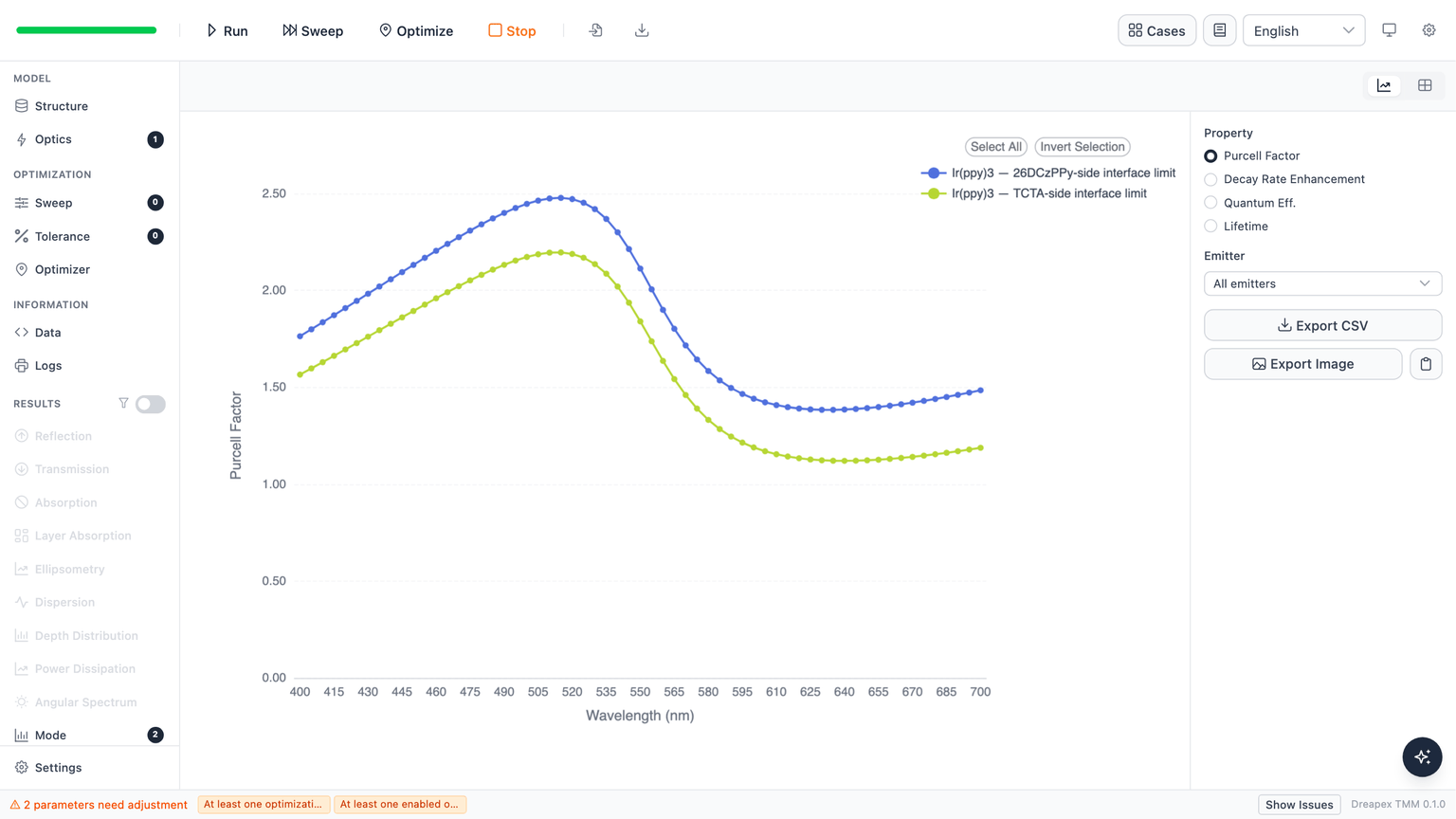Click the Sweep badge showing 0
This screenshot has height=819, width=1456.
tap(155, 203)
